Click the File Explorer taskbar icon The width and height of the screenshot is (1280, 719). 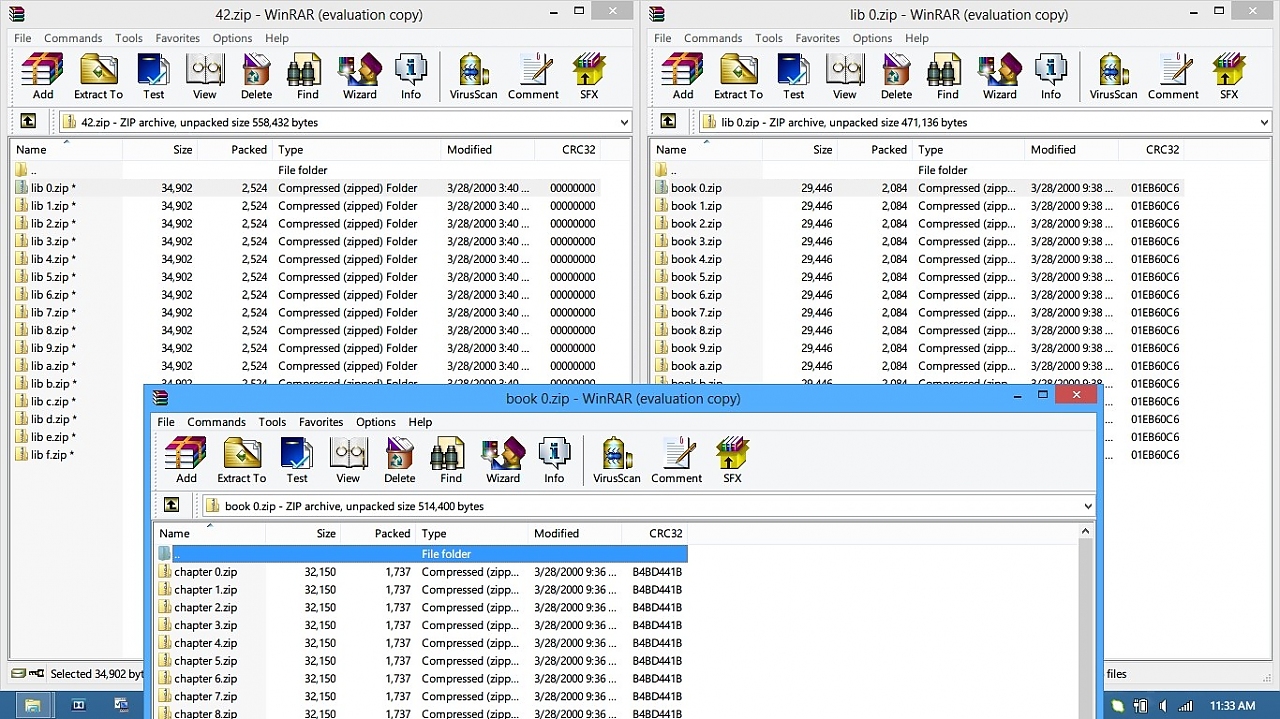(x=32, y=705)
